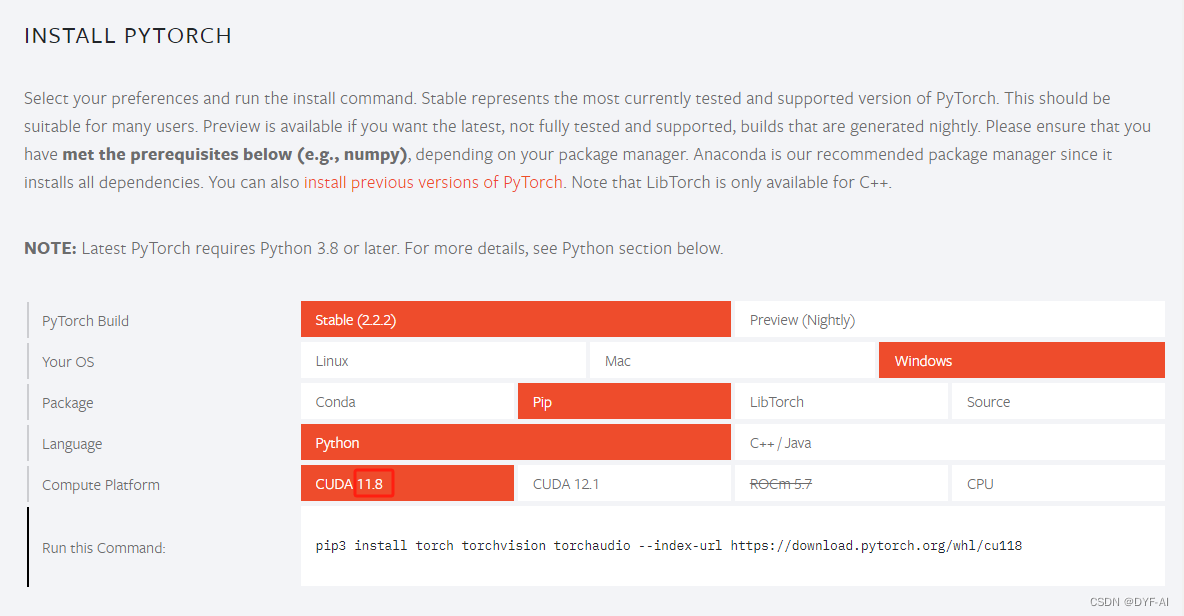This screenshot has height=616, width=1184.
Task: Choose the Source package option
Action: tap(1057, 402)
